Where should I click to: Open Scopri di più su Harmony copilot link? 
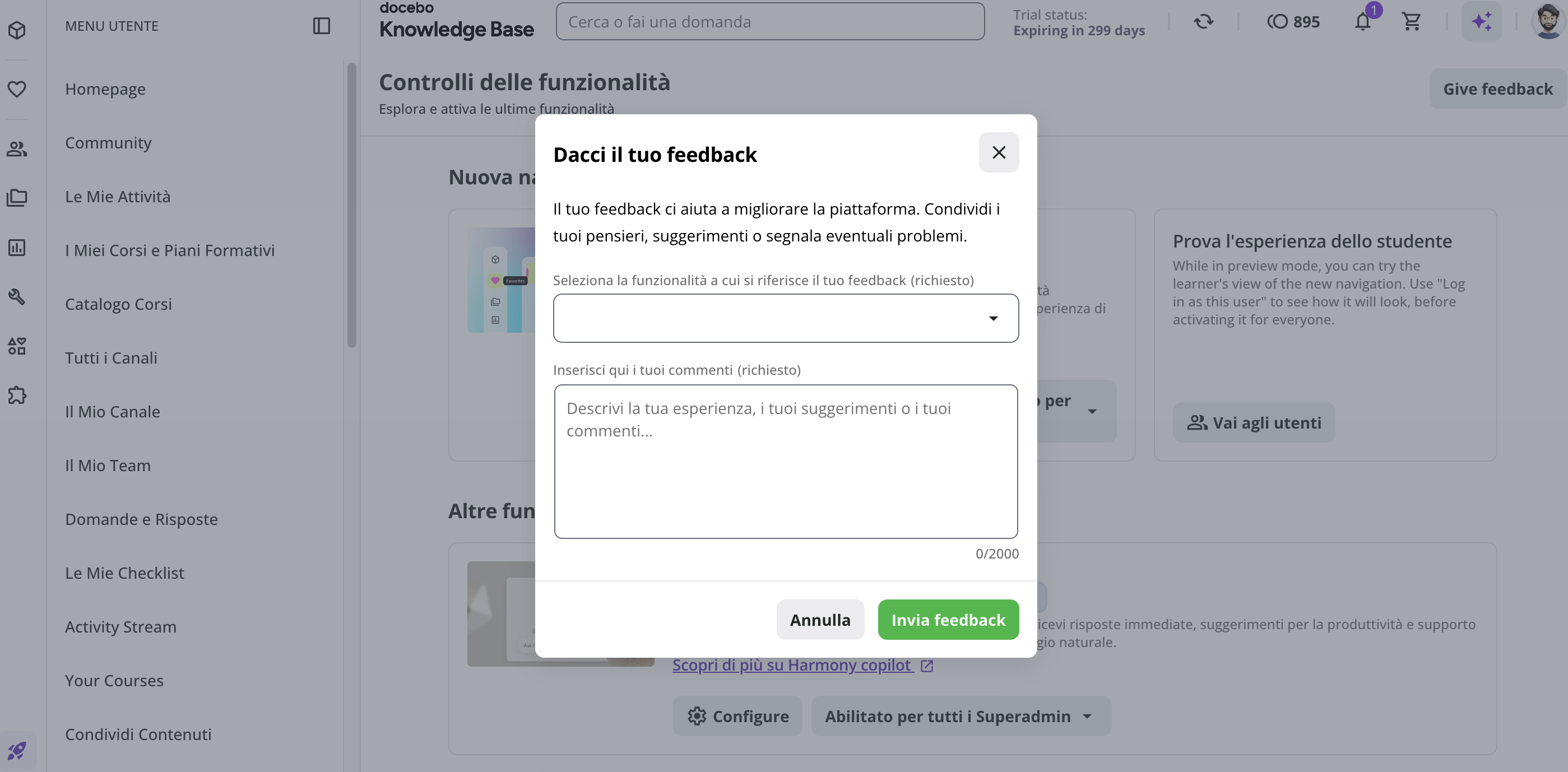point(791,666)
